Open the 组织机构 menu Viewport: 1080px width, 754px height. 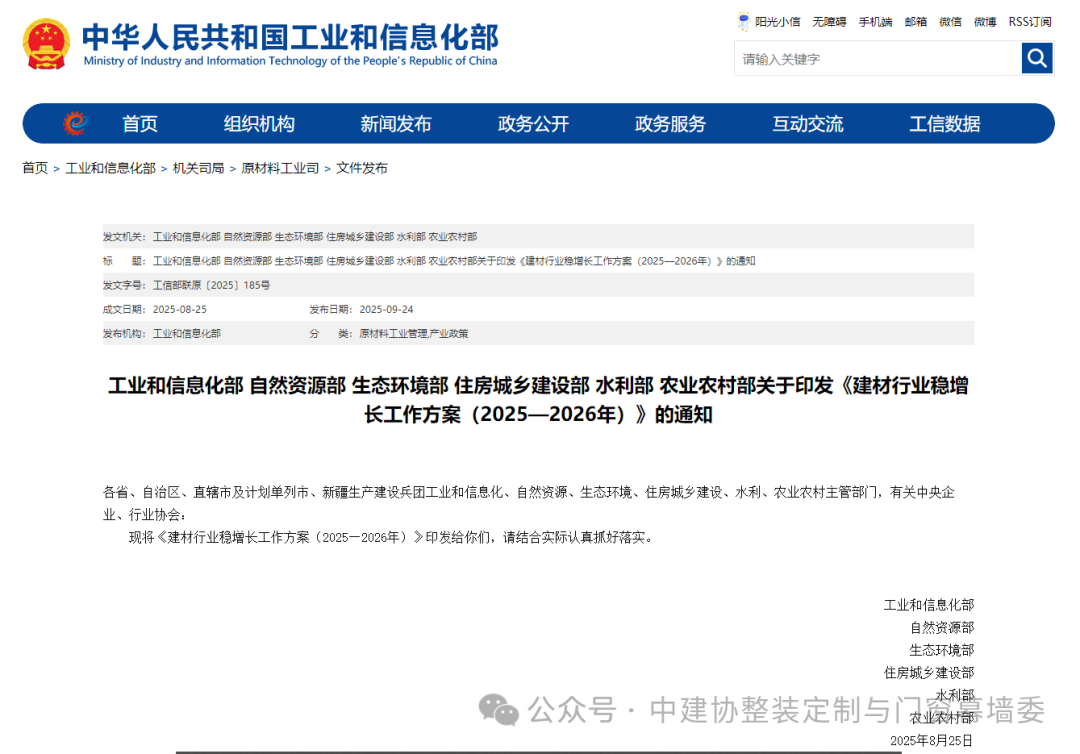coord(259,124)
